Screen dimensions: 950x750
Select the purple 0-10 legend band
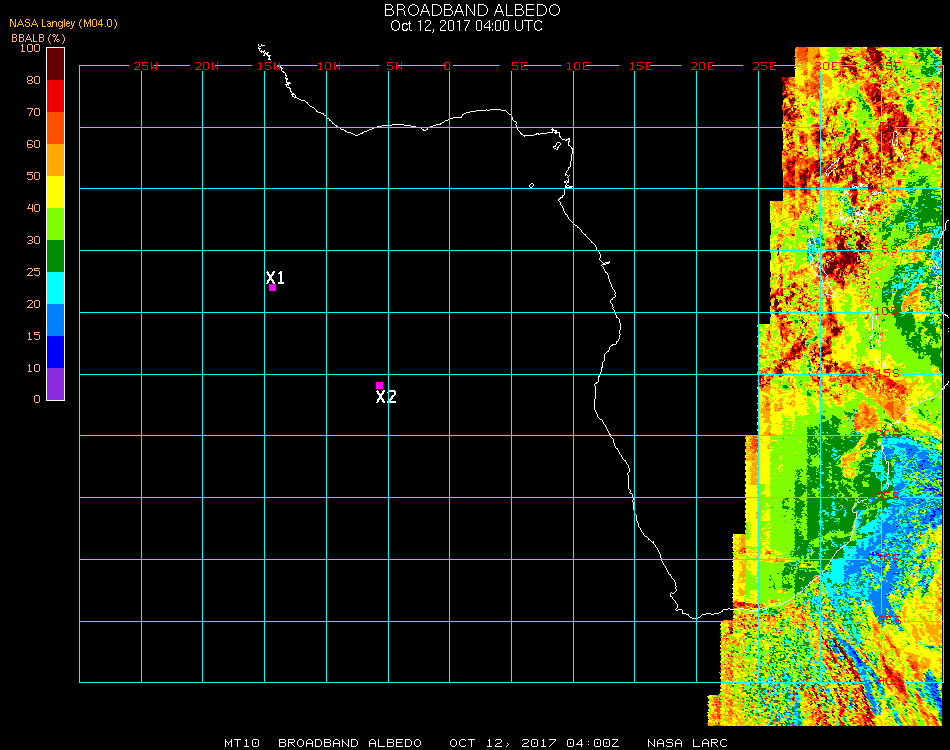(55, 384)
